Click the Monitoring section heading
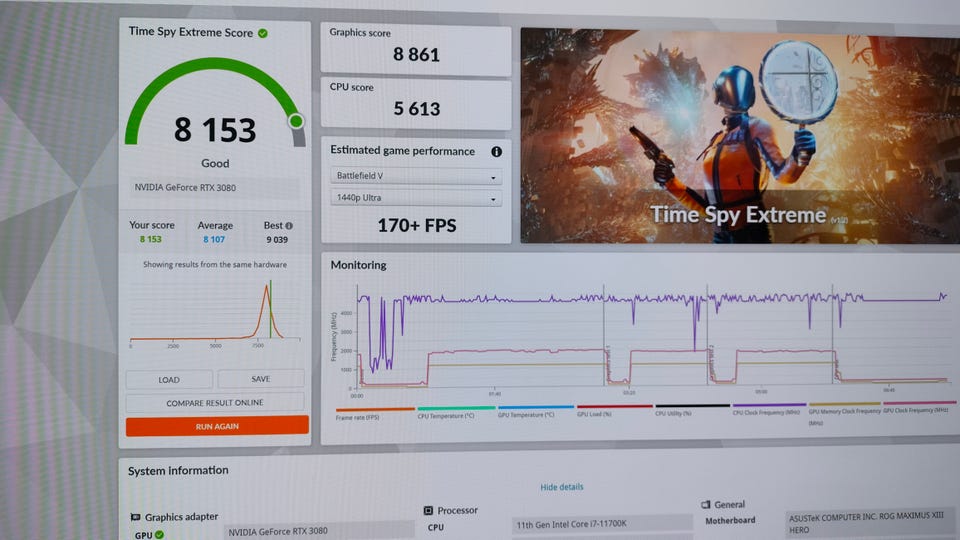The width and height of the screenshot is (960, 540). [x=358, y=265]
